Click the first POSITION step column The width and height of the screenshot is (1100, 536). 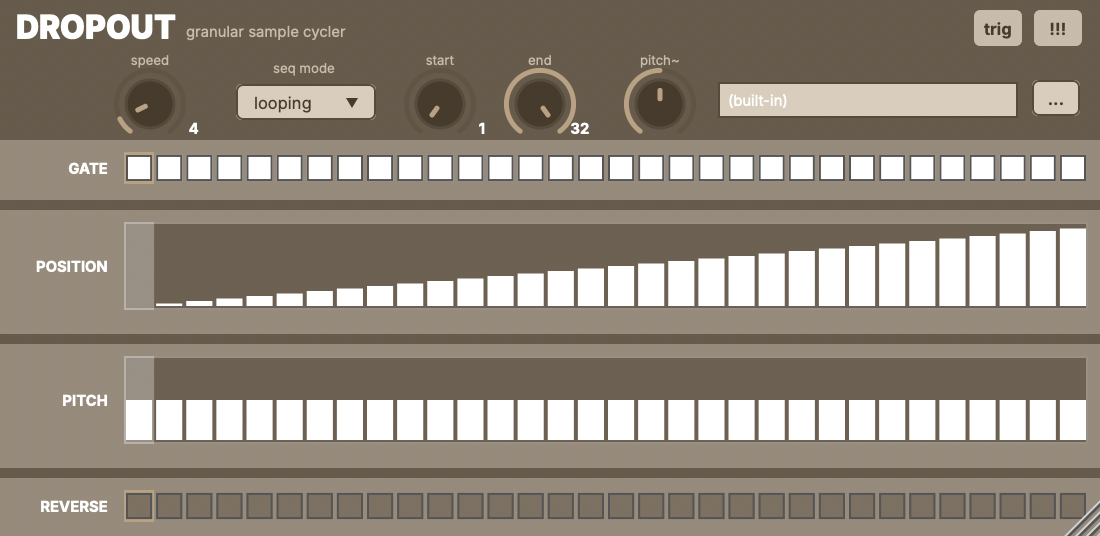pyautogui.click(x=140, y=266)
